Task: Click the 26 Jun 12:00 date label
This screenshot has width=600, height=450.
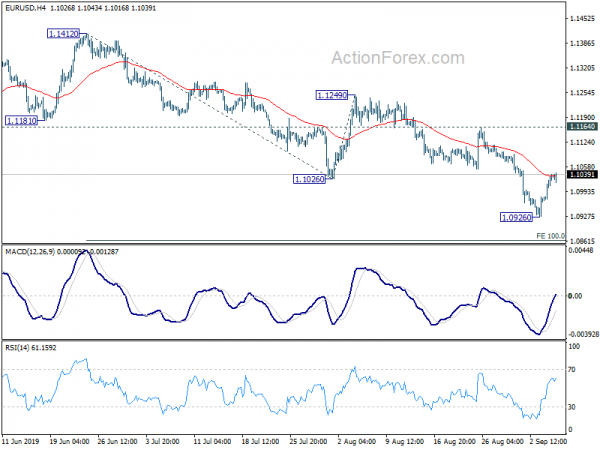Action: 117,441
